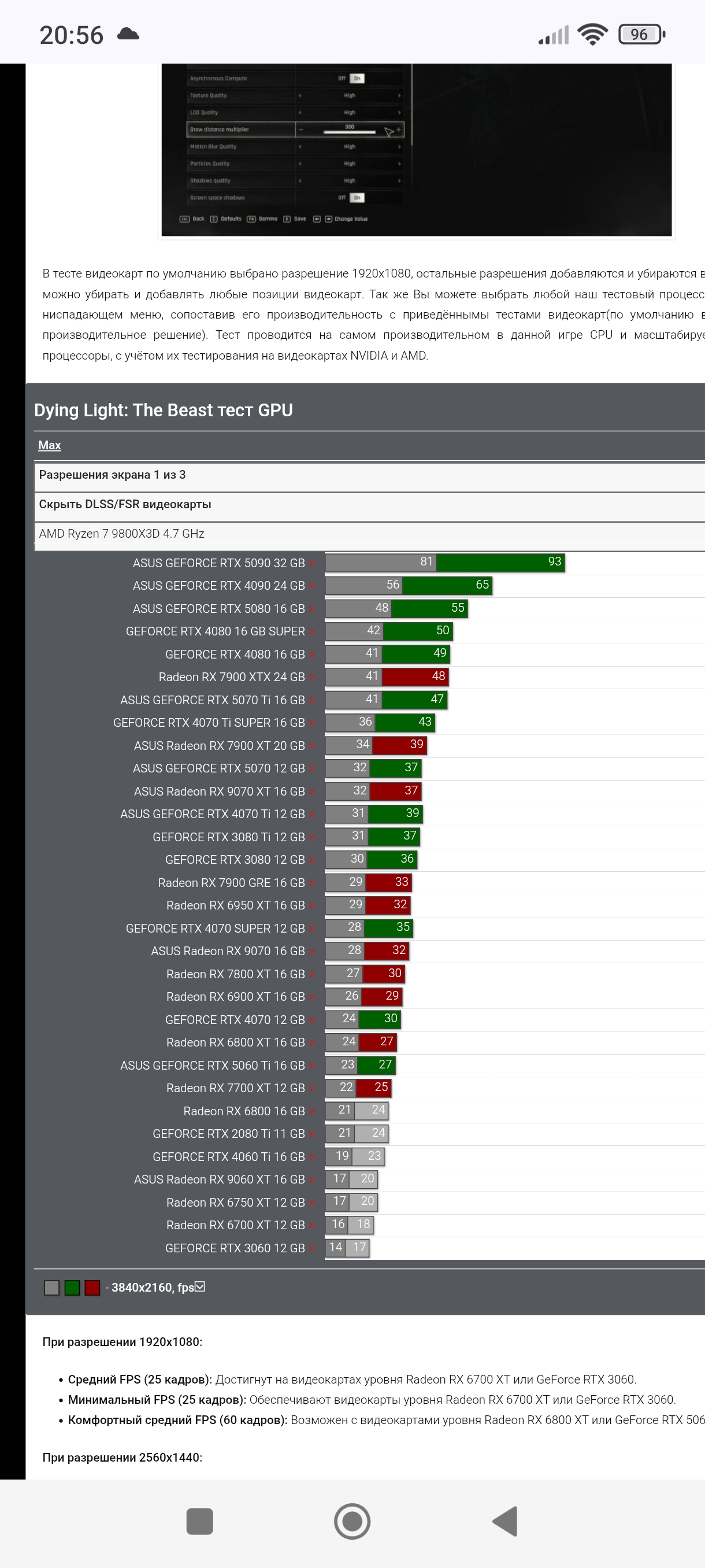The image size is (705, 1568).
Task: Remove Radeon RX 6900 XT 16 GB entry
Action: [x=313, y=997]
